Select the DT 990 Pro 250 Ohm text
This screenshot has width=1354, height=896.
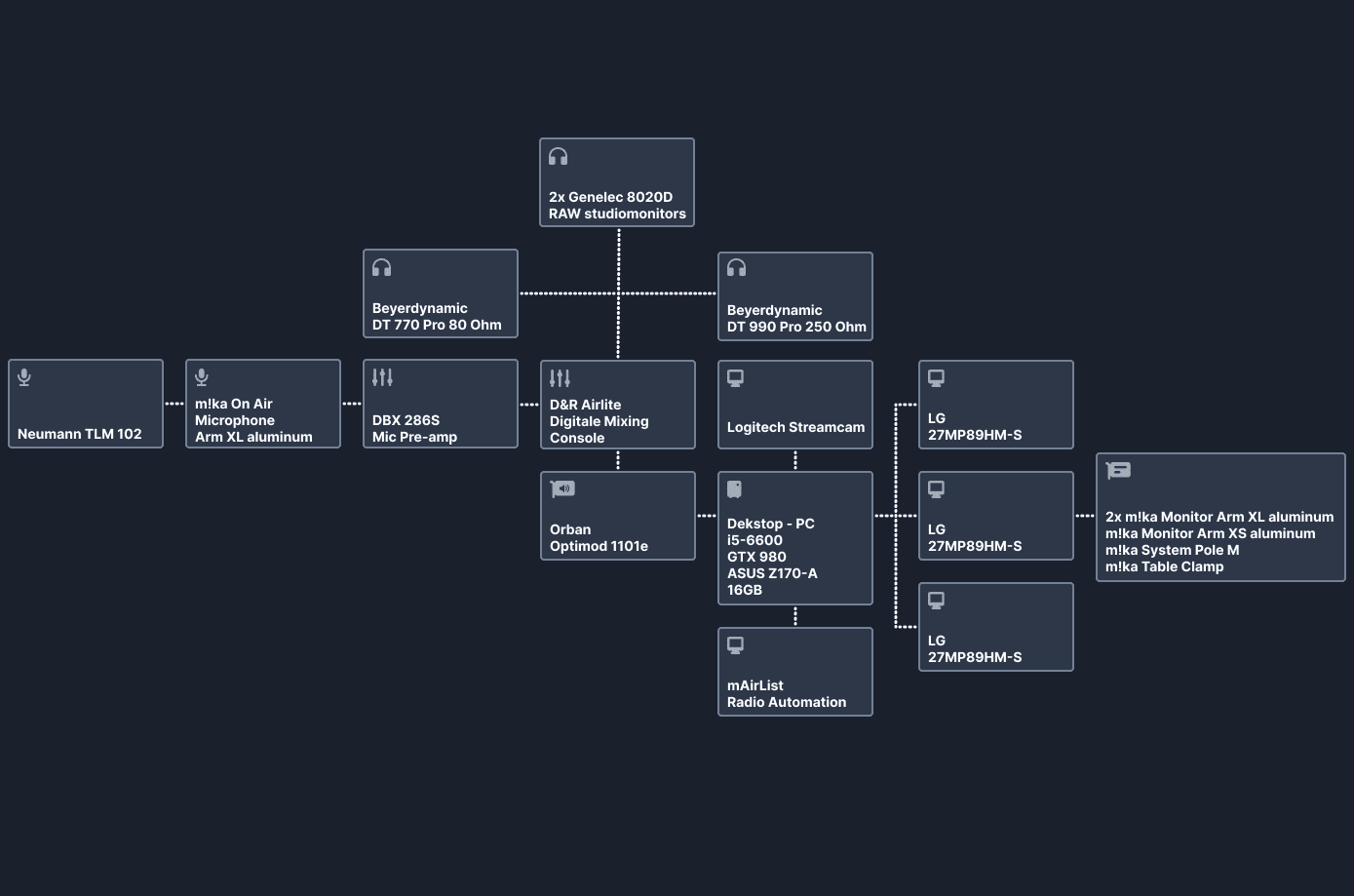[x=796, y=327]
